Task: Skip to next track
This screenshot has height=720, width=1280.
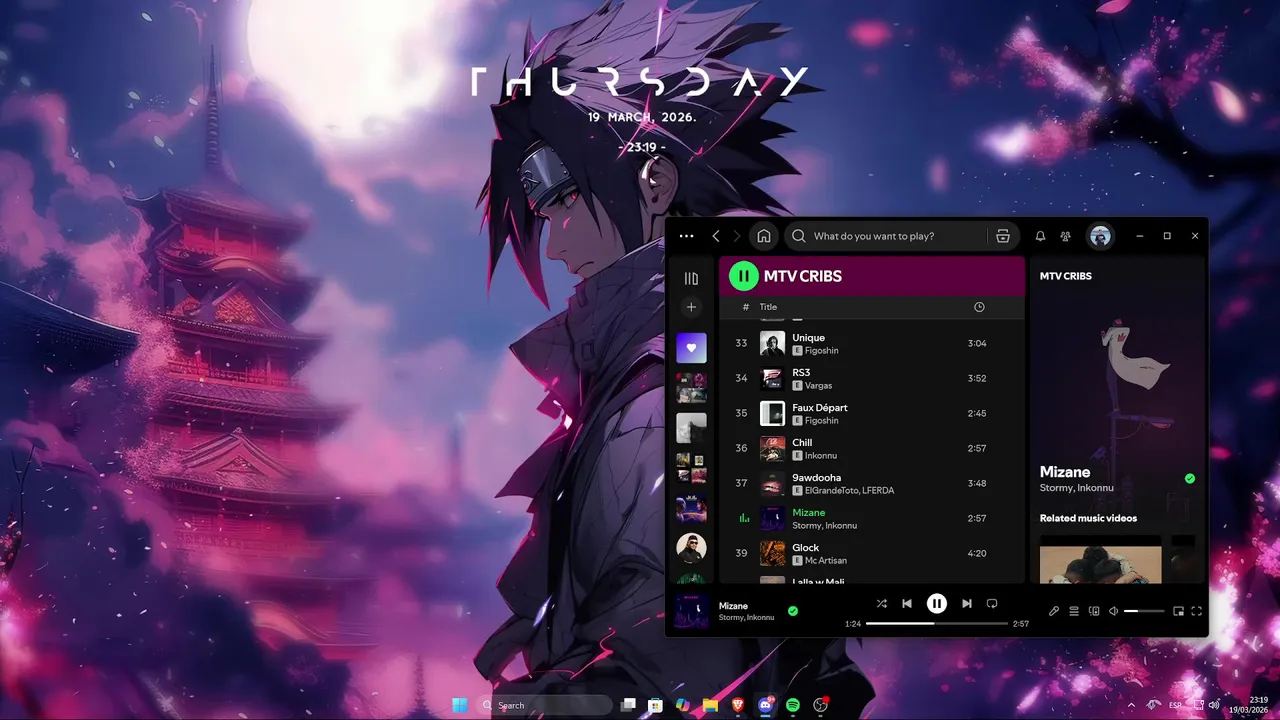Action: [966, 603]
